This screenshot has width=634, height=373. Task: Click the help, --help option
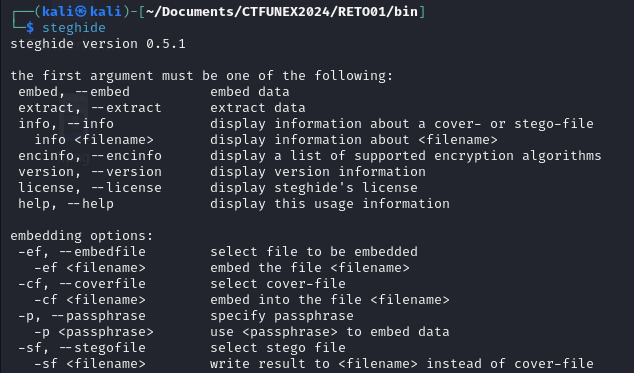tap(66, 204)
